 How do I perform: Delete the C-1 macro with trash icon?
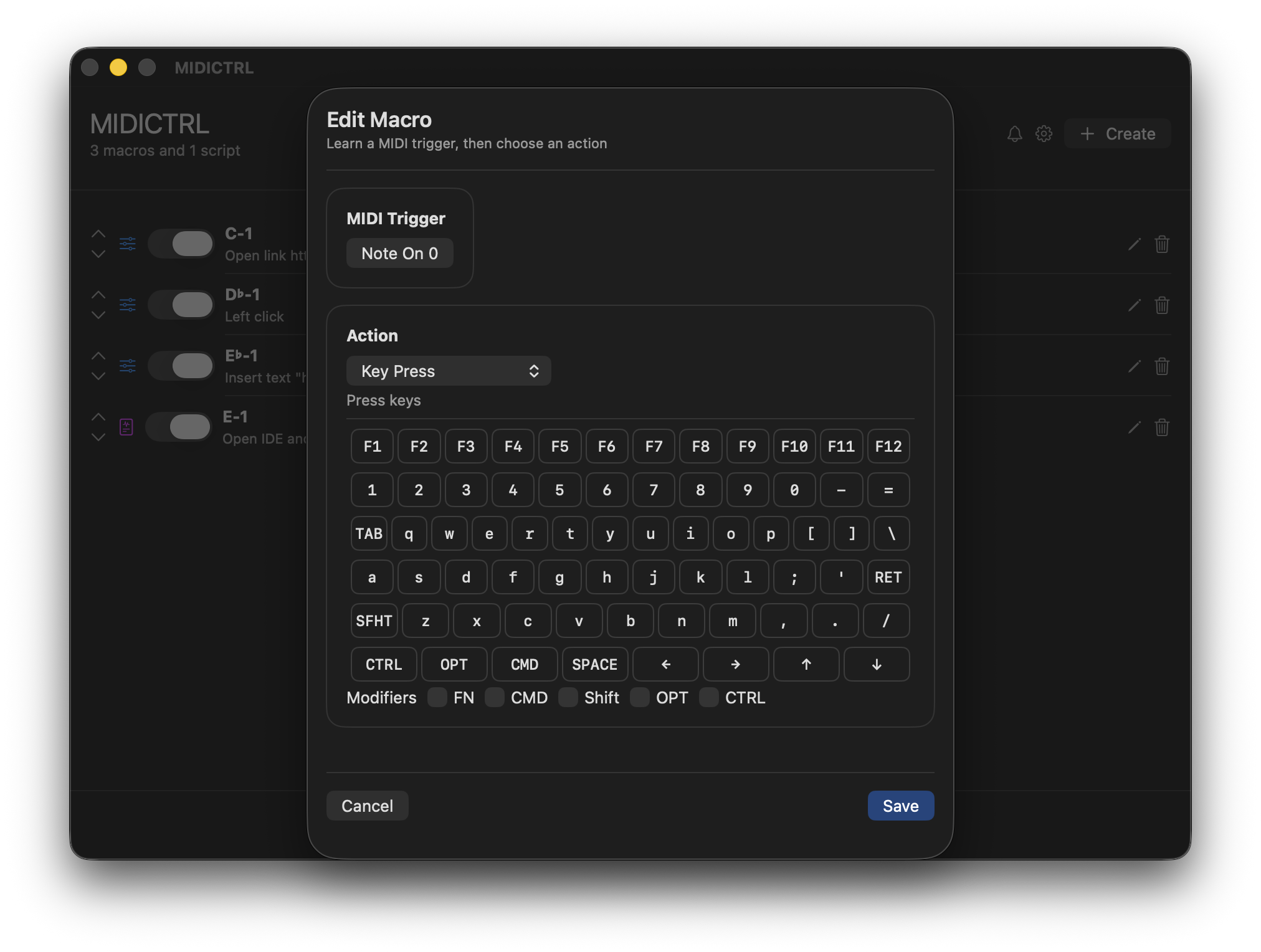(x=1161, y=244)
